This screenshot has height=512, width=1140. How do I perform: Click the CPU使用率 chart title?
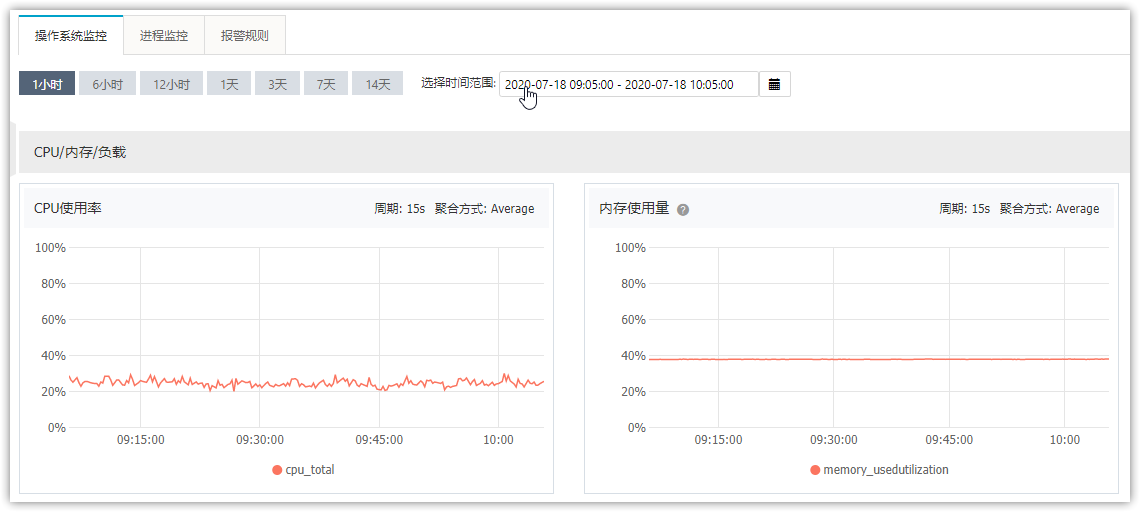tap(68, 208)
